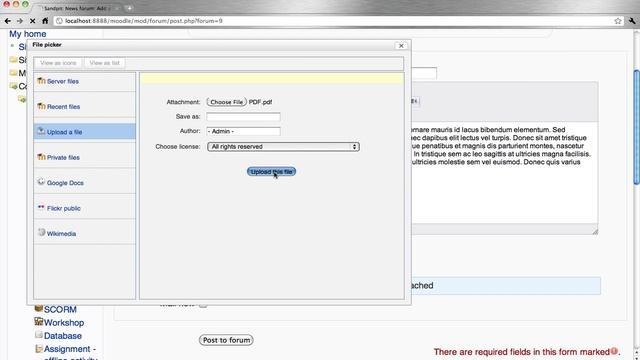
Task: Click editor resize handle corner
Action: tap(595, 231)
